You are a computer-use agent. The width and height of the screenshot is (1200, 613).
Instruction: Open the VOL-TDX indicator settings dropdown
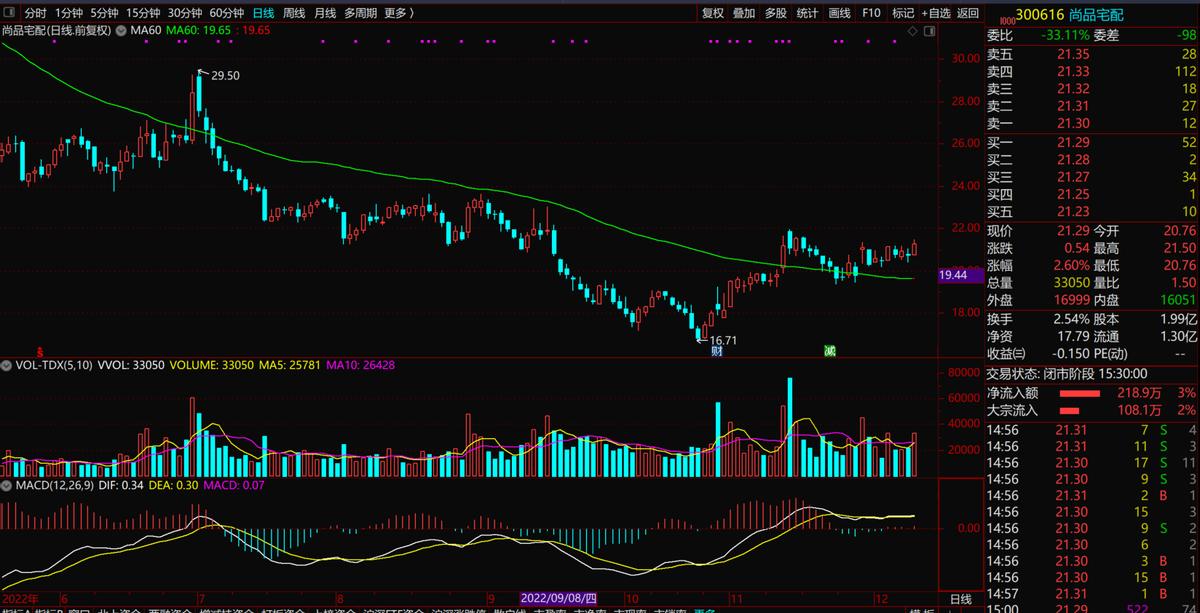(x=8, y=366)
